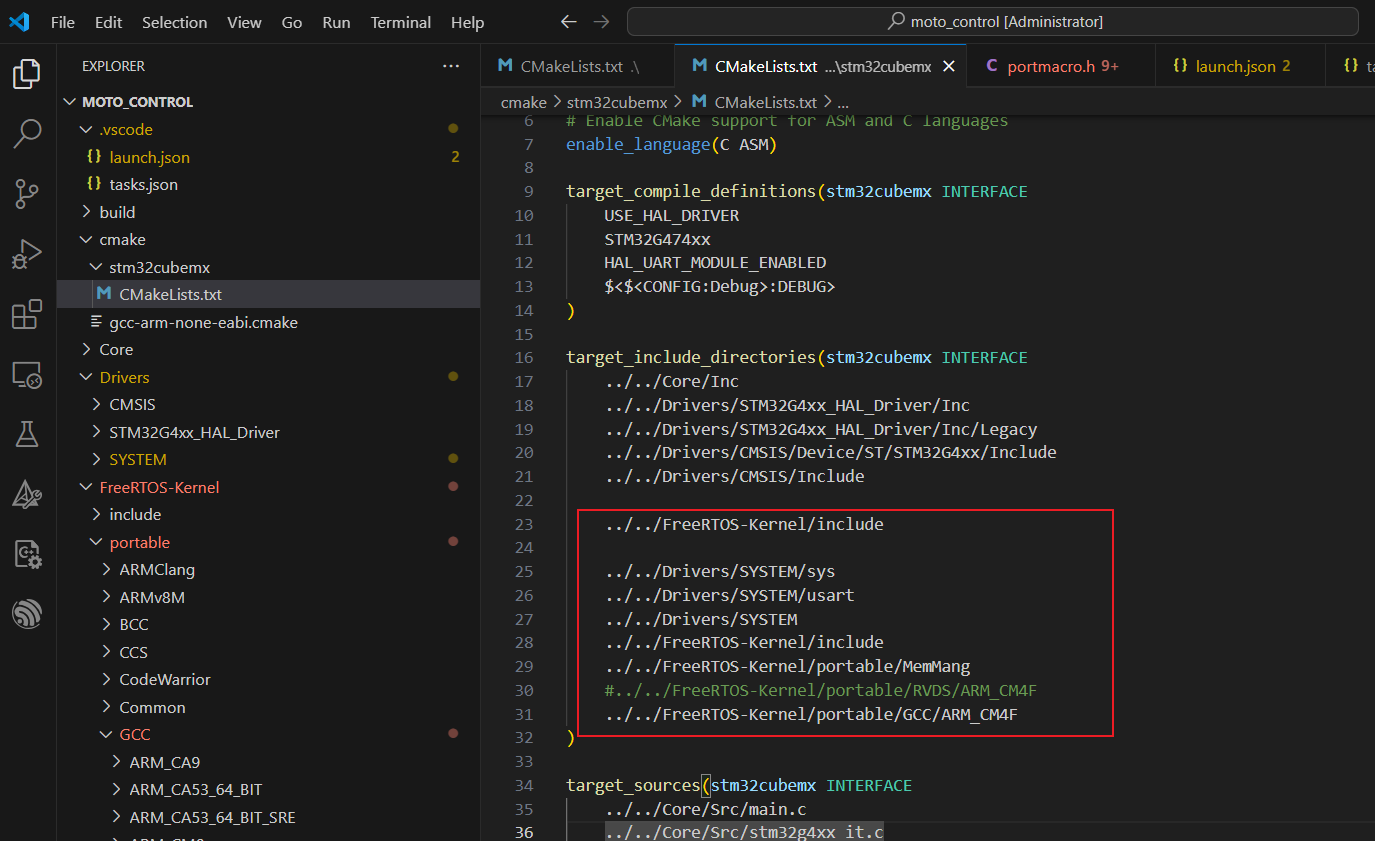Open the Testing flask icon

(x=27, y=434)
